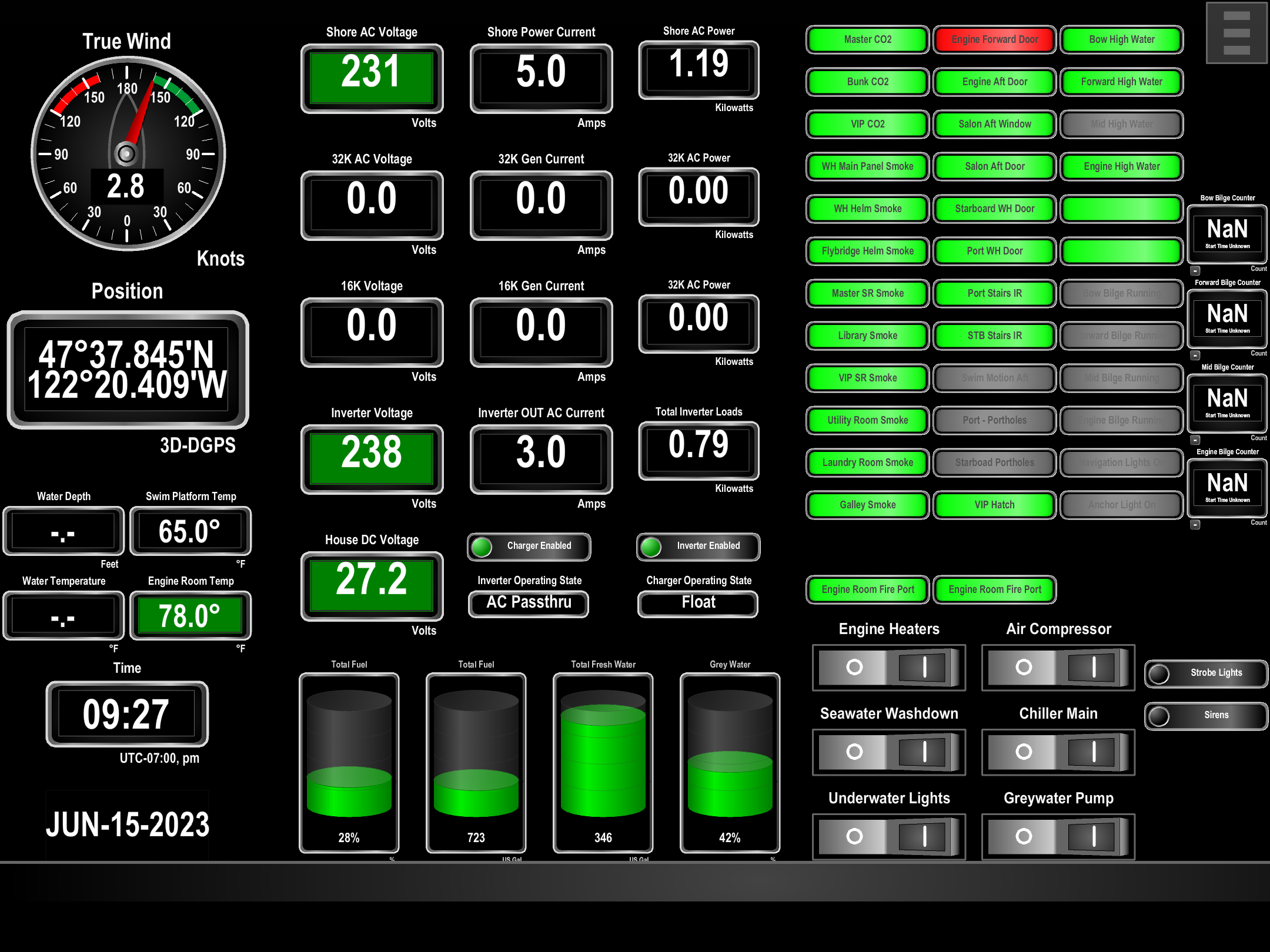Click the Grey Water tank gauge

tap(730, 762)
